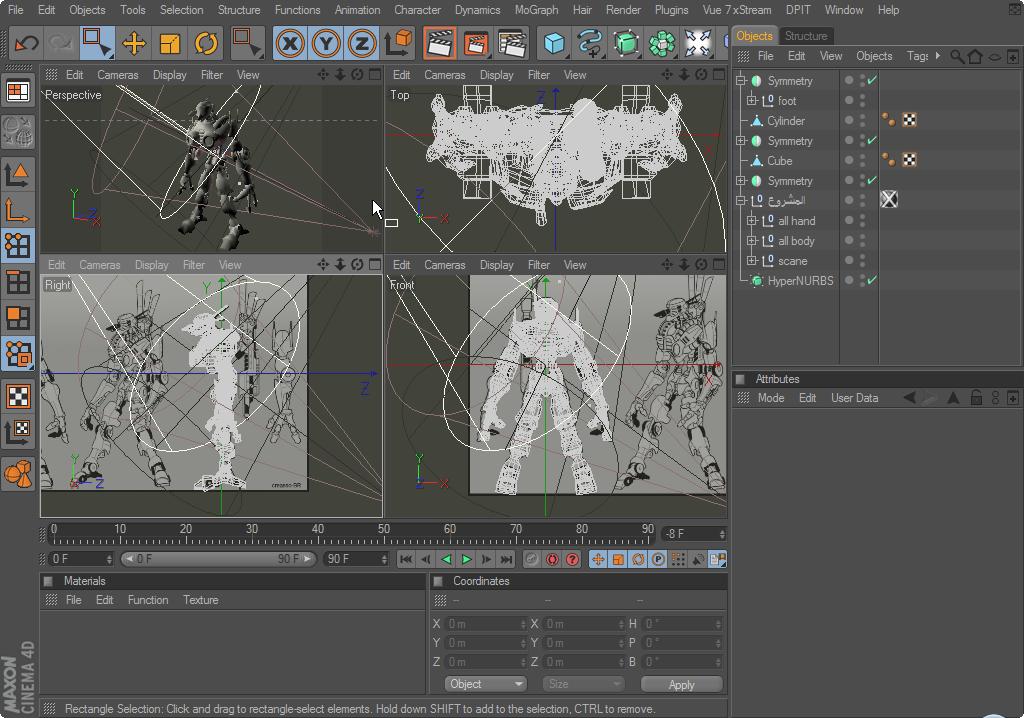Expand the foot object
Viewport: 1024px width, 718px height.
coord(751,101)
